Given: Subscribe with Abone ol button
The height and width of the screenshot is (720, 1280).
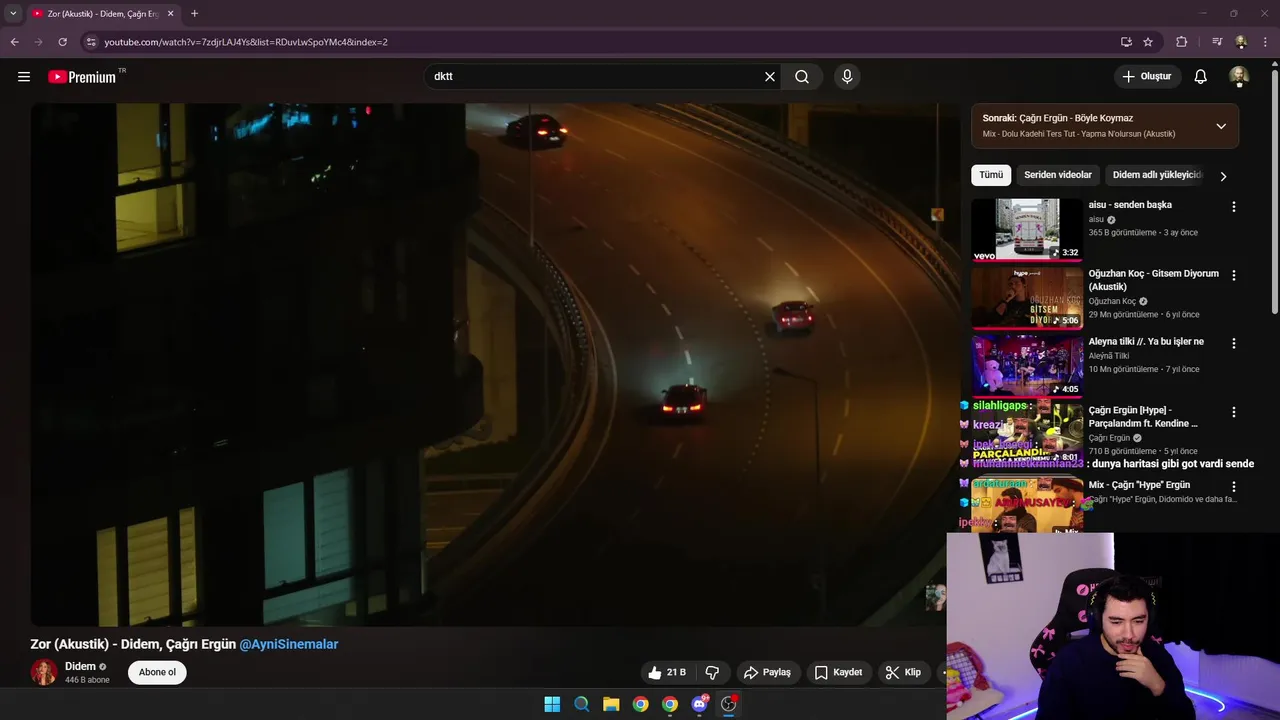Looking at the screenshot, I should click(x=157, y=672).
